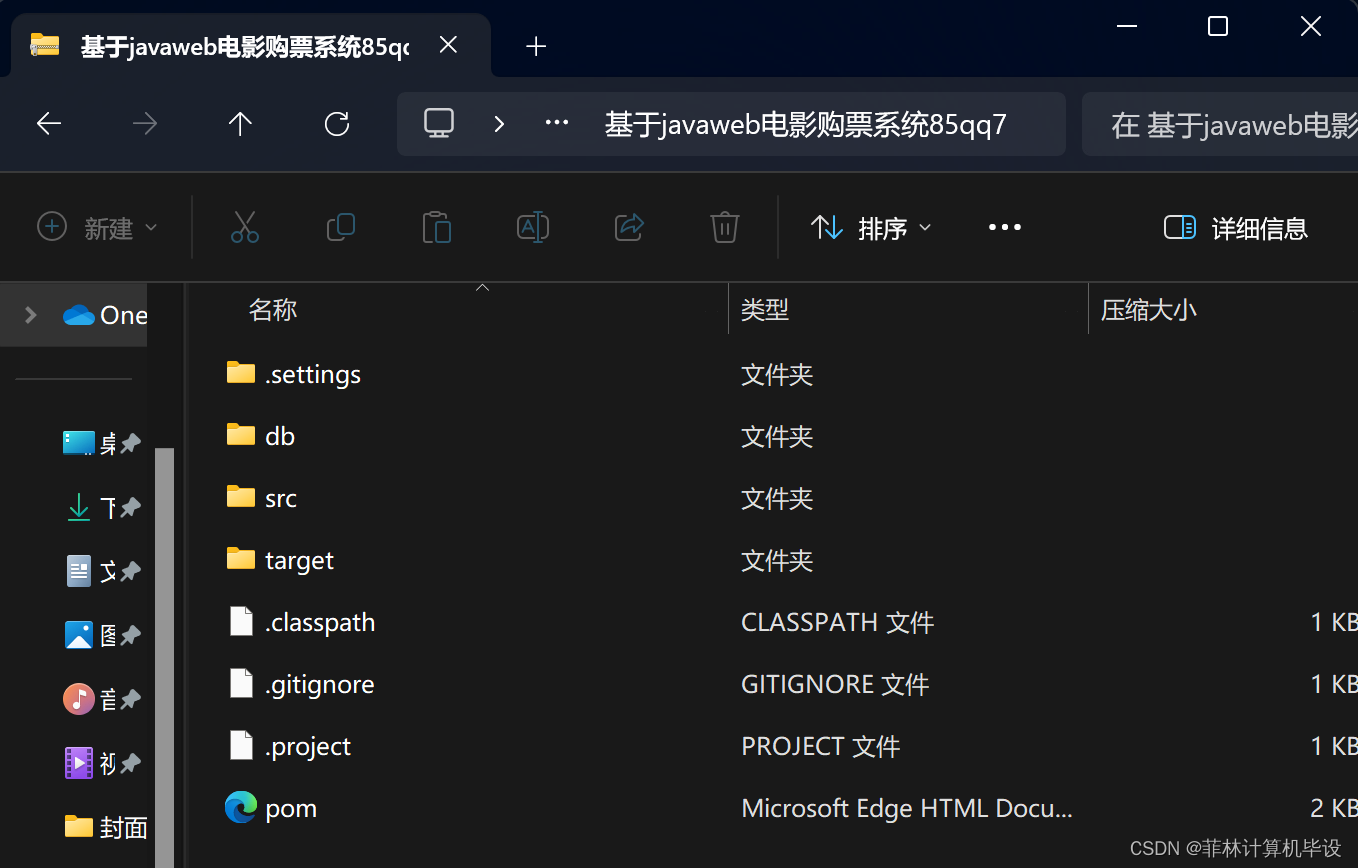Open the Videos quick access item
This screenshot has width=1358, height=868.
pyautogui.click(x=90, y=763)
